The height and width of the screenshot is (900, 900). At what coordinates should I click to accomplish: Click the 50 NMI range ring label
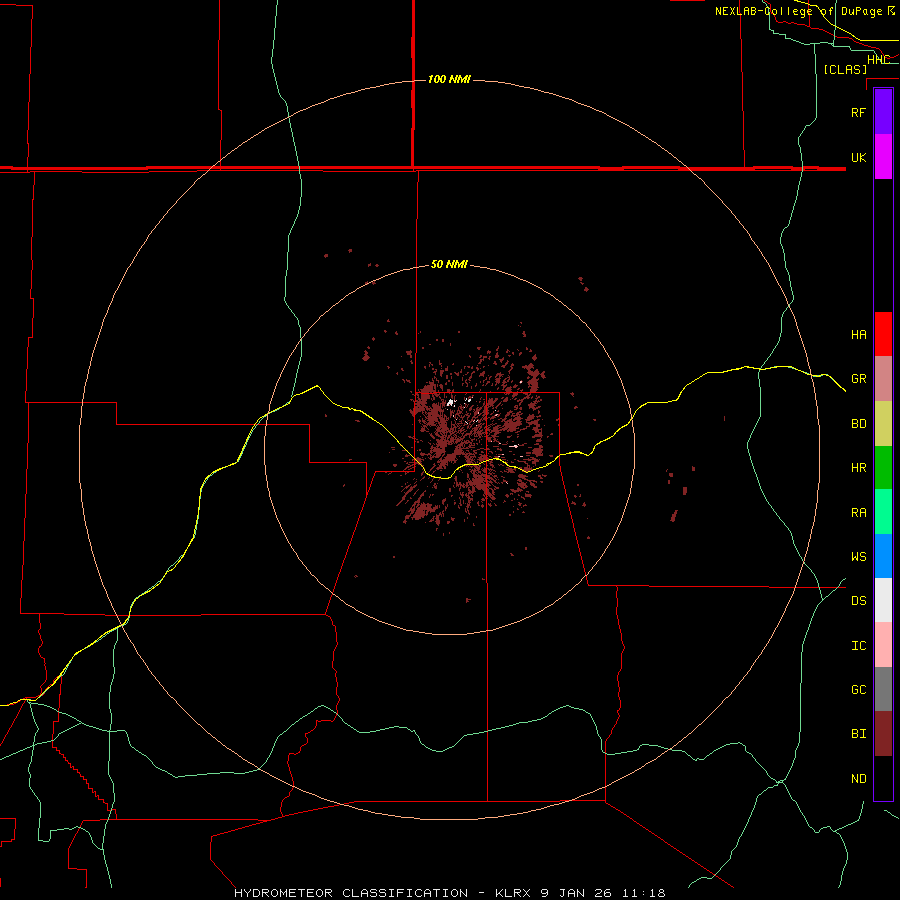[449, 264]
